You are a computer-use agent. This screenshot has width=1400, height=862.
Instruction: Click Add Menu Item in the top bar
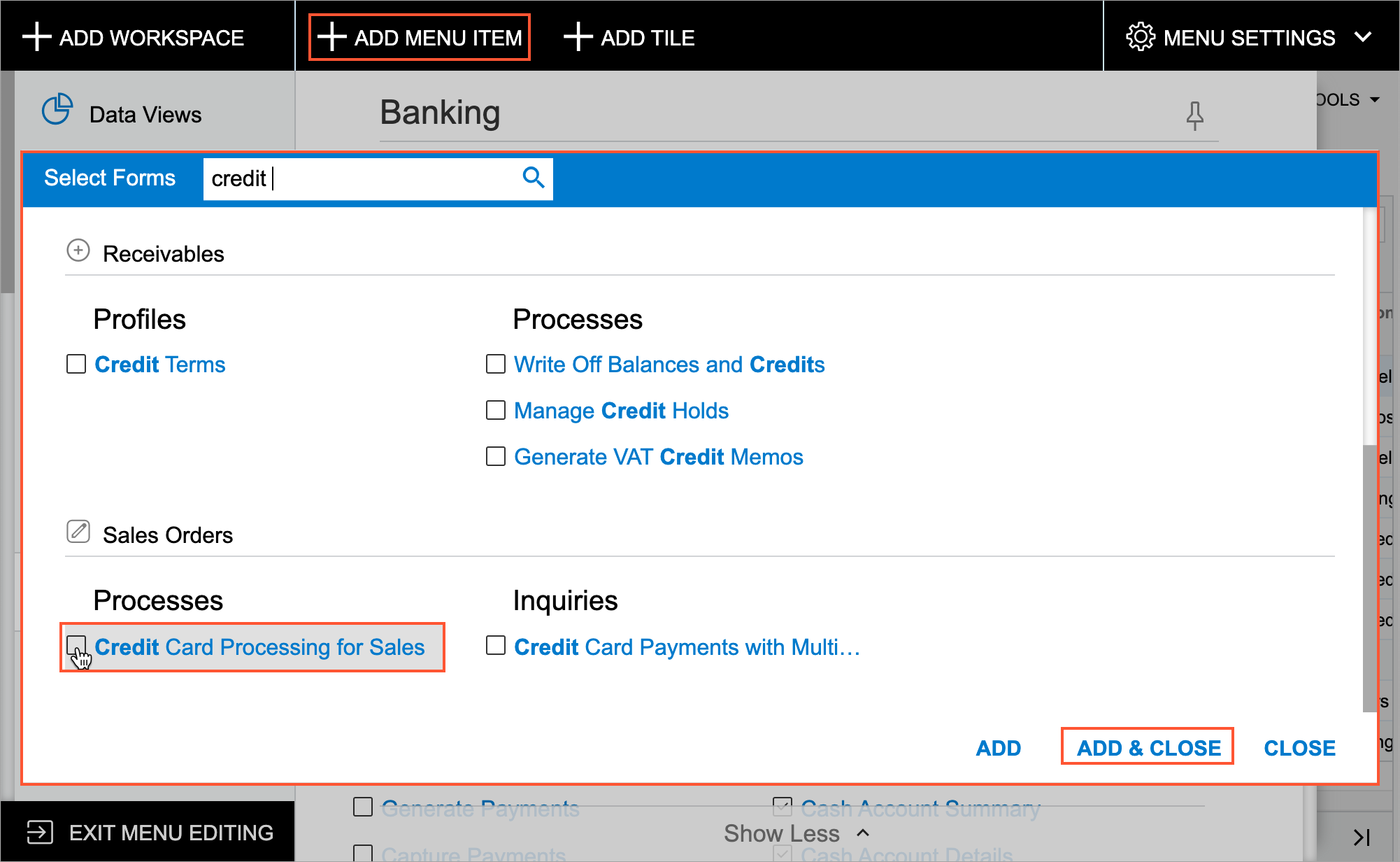tap(420, 37)
